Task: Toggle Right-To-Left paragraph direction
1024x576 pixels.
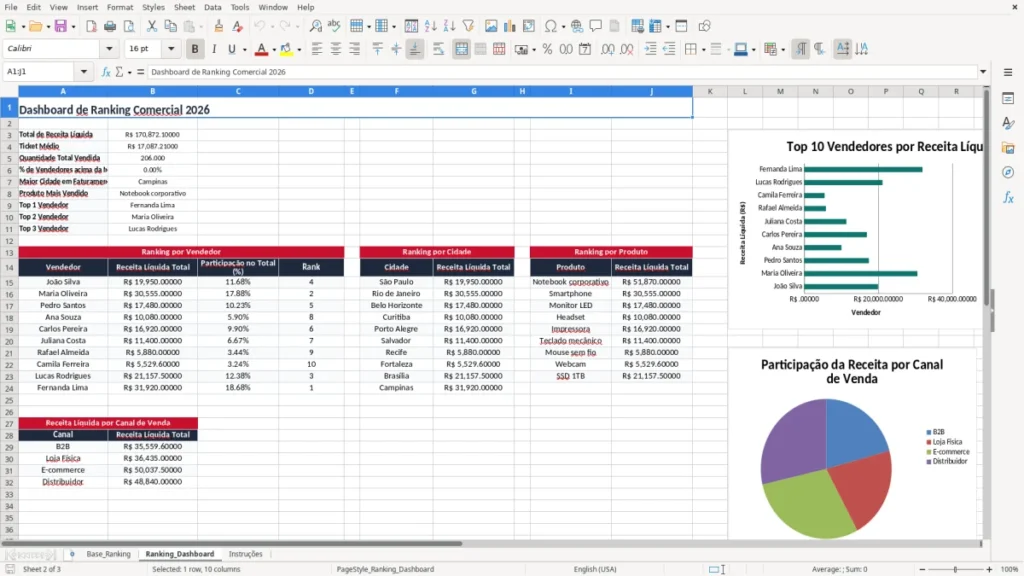Action: [x=819, y=49]
